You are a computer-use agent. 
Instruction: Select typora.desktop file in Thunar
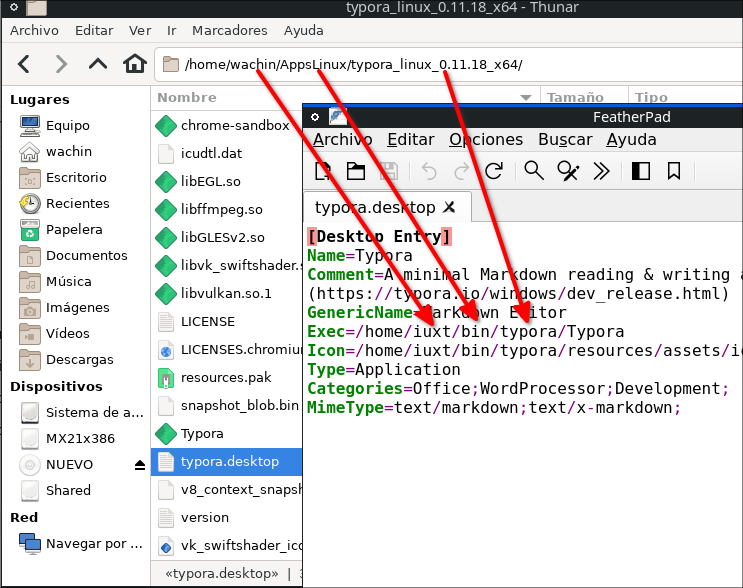tap(227, 462)
